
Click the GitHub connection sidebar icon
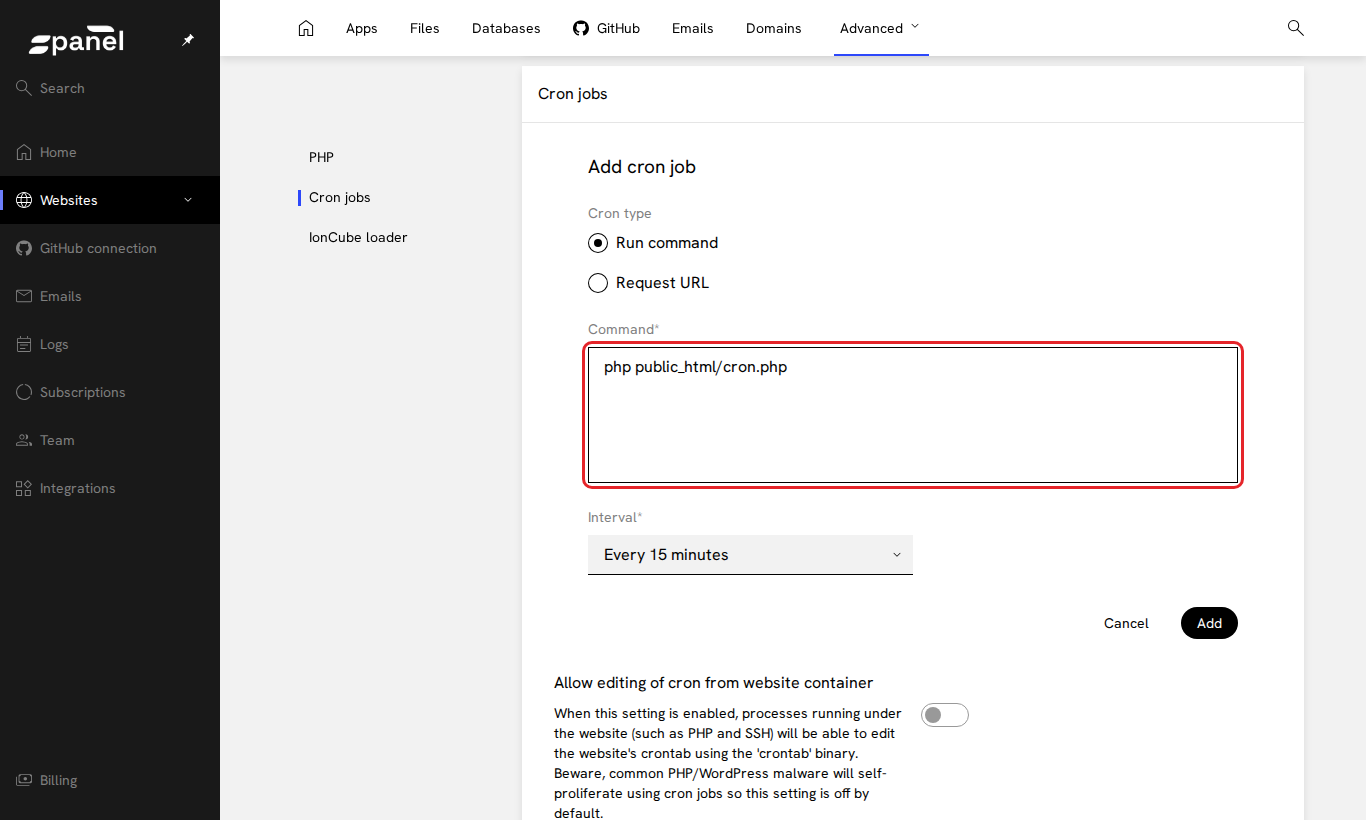[x=24, y=248]
